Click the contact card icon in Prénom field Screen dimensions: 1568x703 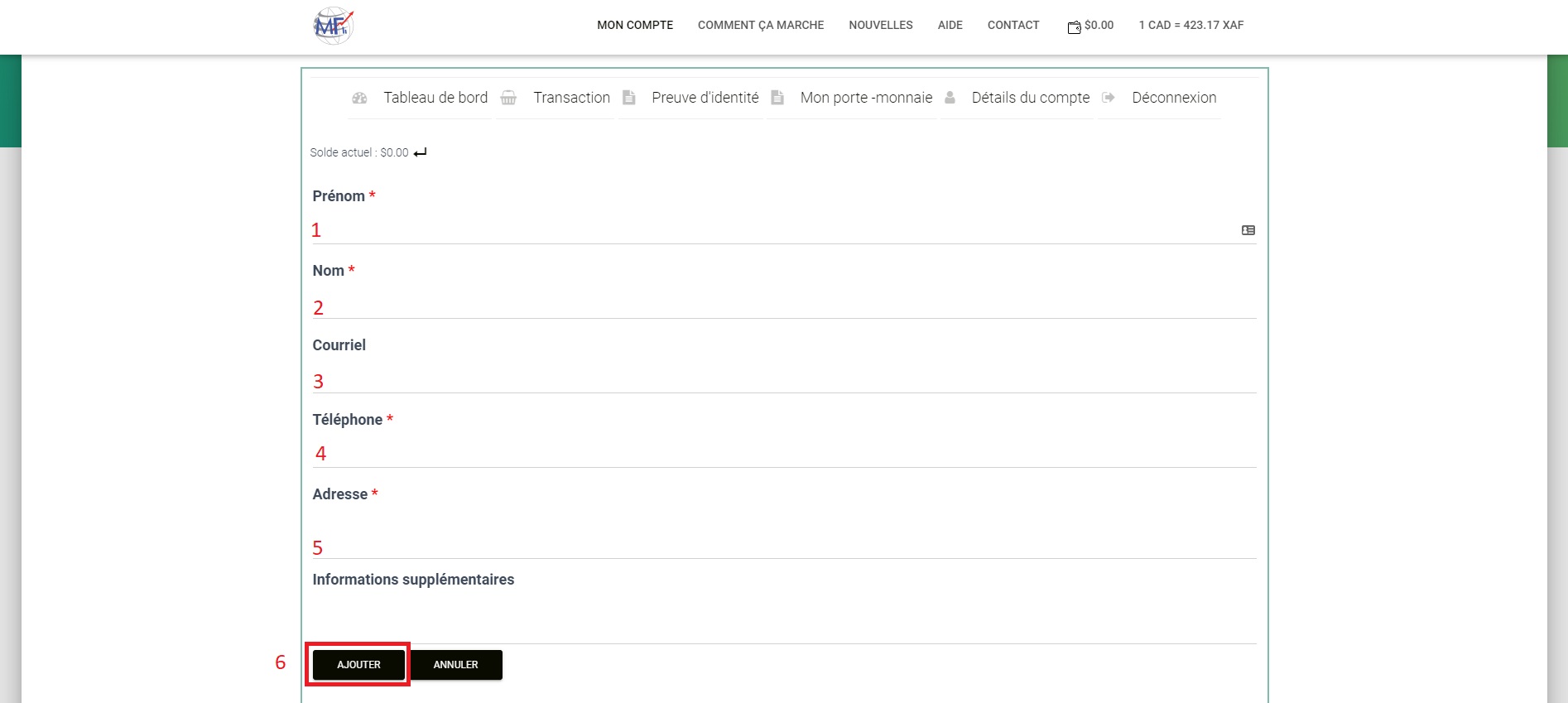click(x=1248, y=230)
